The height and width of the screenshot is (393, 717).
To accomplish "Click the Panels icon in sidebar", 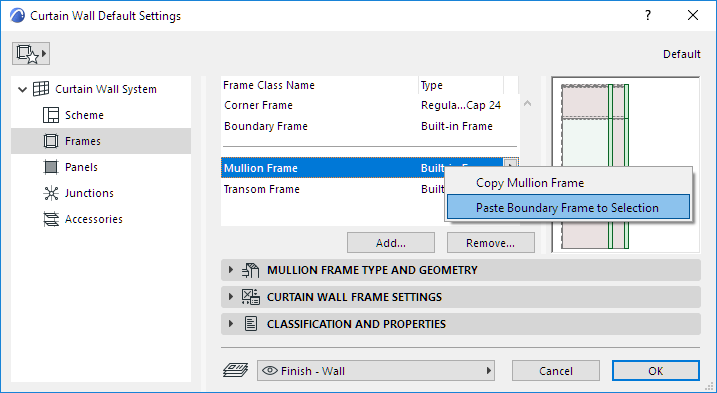I will point(51,167).
